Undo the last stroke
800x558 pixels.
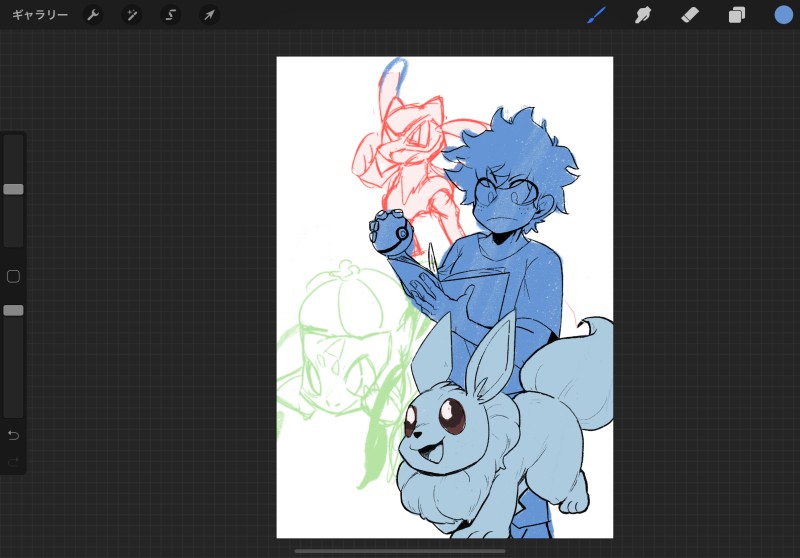click(14, 435)
